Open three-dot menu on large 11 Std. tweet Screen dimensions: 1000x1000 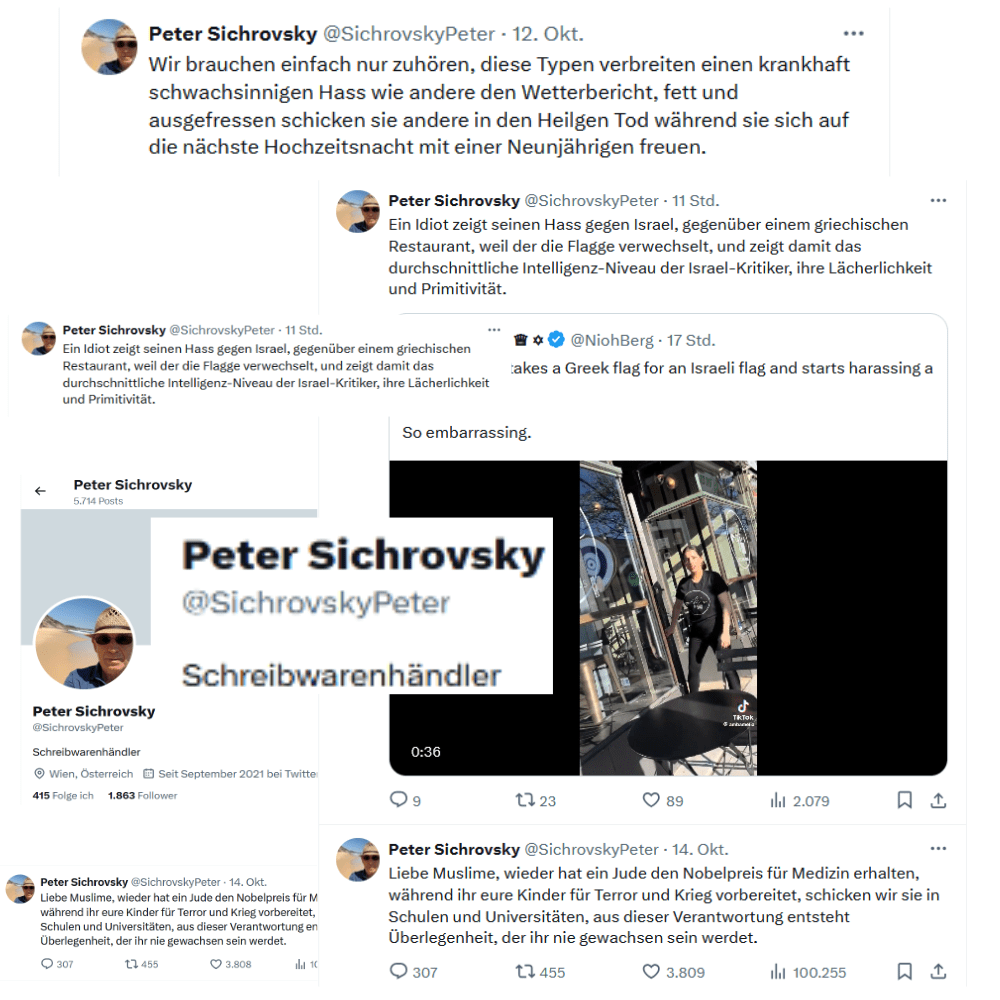(938, 200)
